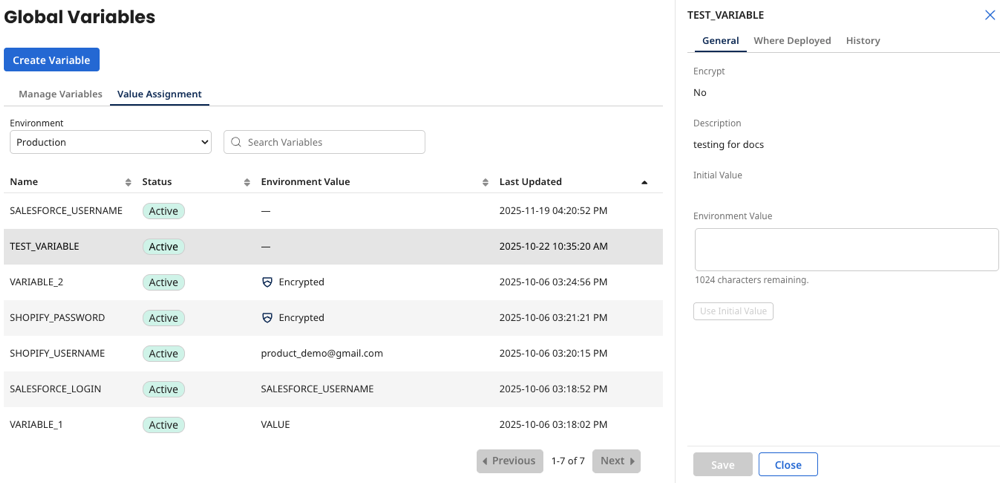Screen dimensions: 1000x483
Task: Click Active status badge for VARIABLE_1
Action: pos(163,426)
